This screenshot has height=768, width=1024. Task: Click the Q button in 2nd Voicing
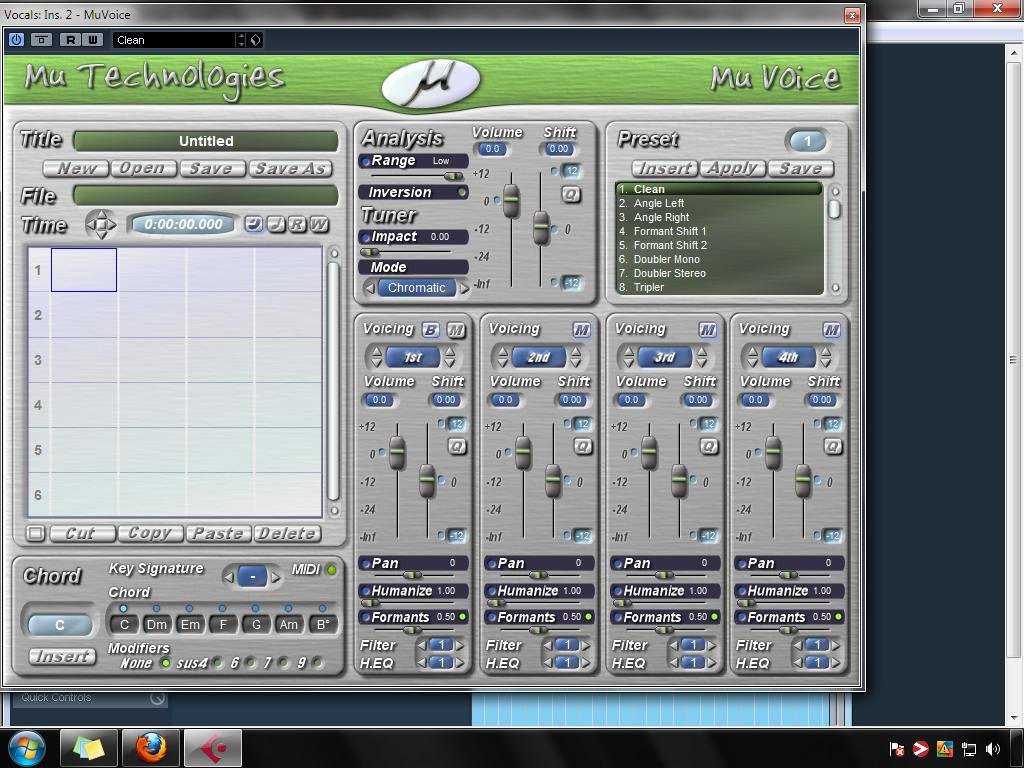point(583,447)
